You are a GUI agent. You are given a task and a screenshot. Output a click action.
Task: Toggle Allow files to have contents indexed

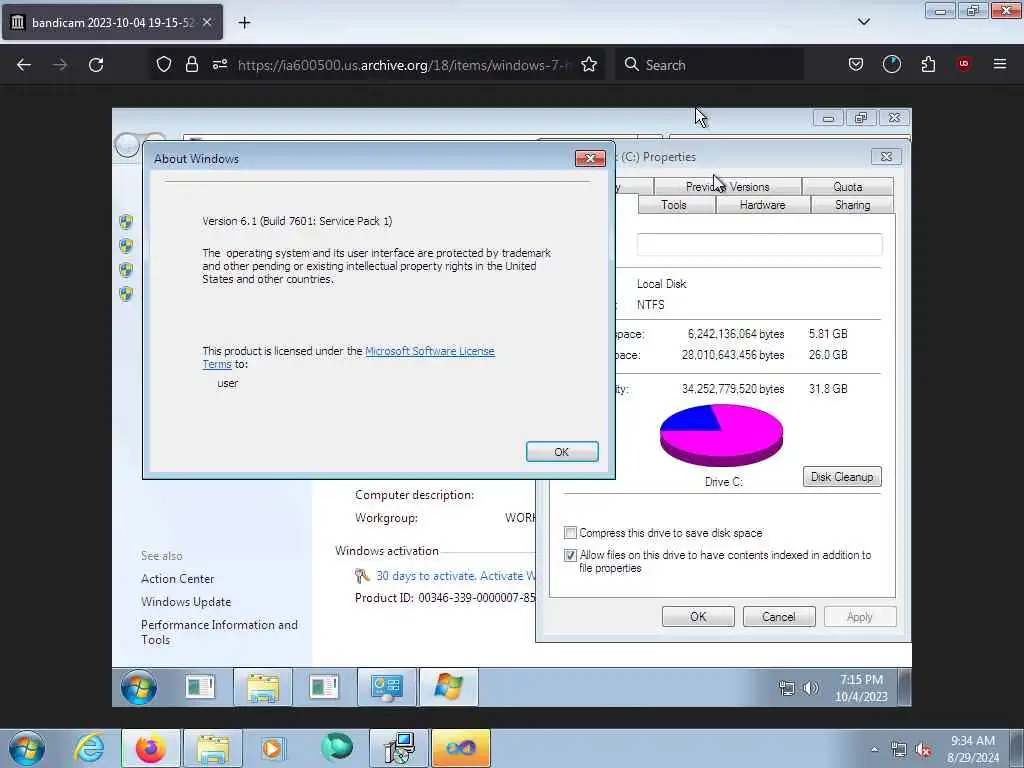[x=570, y=555]
